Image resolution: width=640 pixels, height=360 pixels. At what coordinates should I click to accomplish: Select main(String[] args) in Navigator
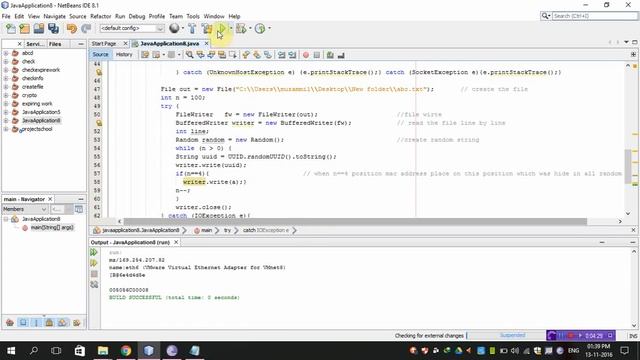52,227
